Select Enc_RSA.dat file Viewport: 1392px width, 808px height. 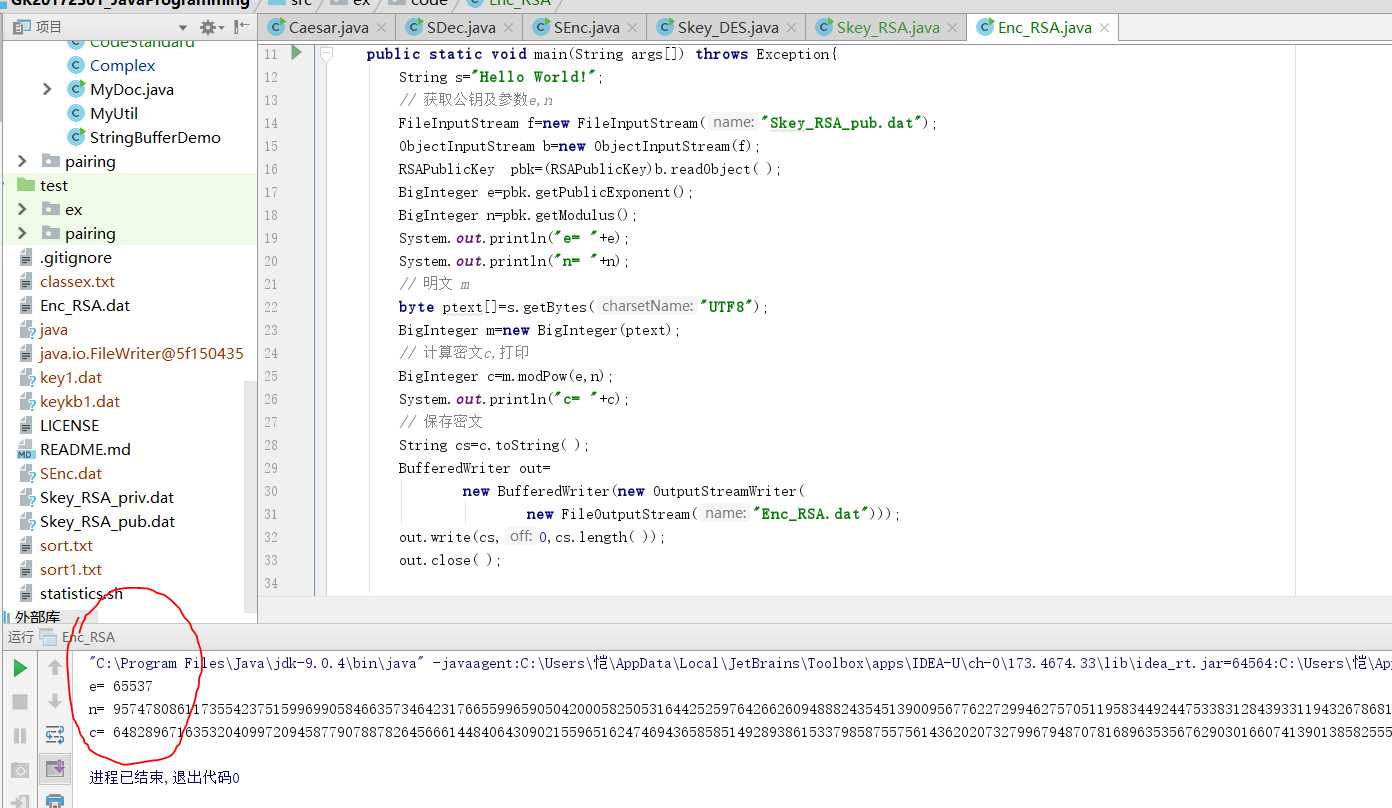tap(85, 305)
